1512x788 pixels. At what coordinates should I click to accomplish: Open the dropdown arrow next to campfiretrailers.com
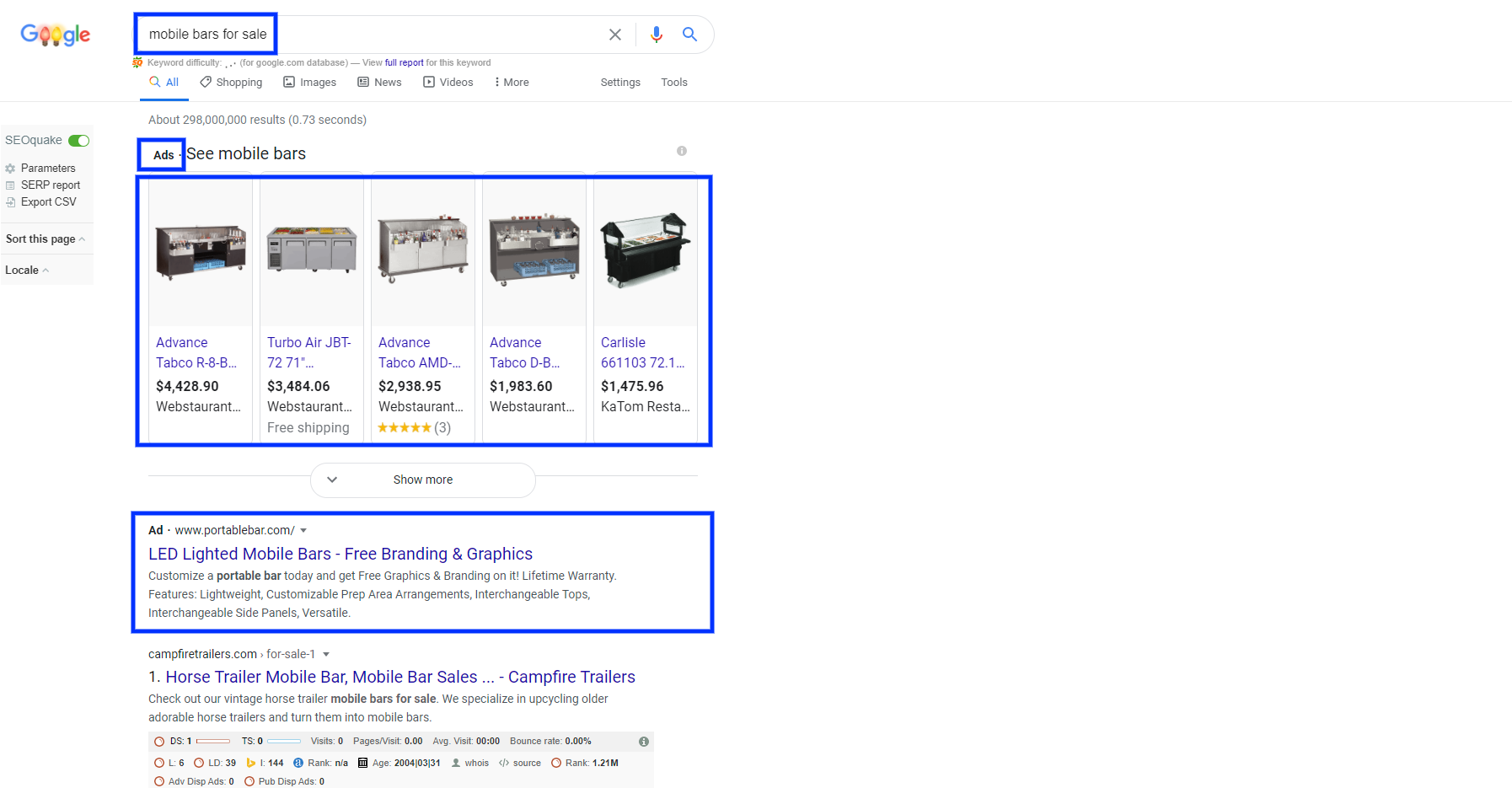point(326,655)
